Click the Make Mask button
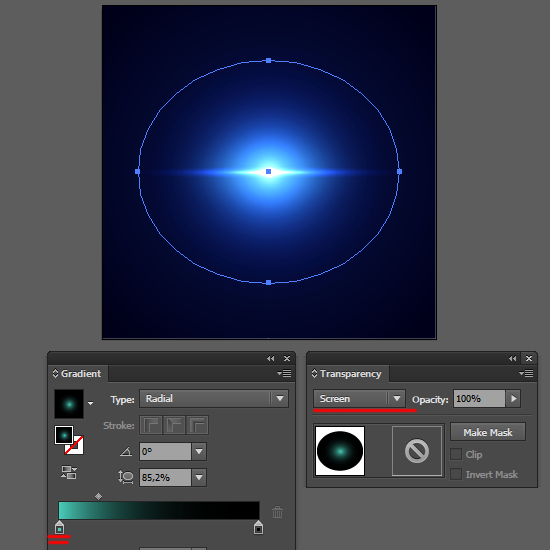550x550 pixels. pos(488,432)
